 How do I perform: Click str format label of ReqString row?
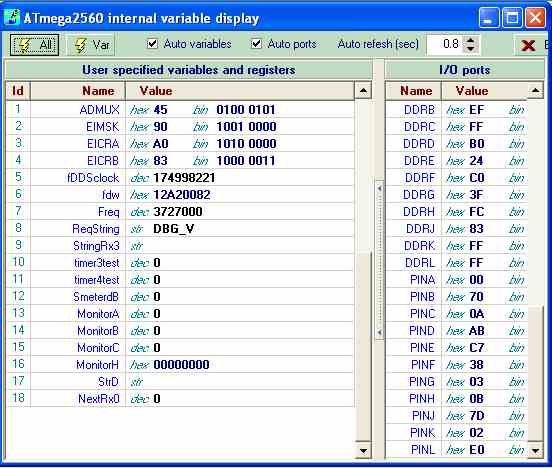tap(137, 229)
